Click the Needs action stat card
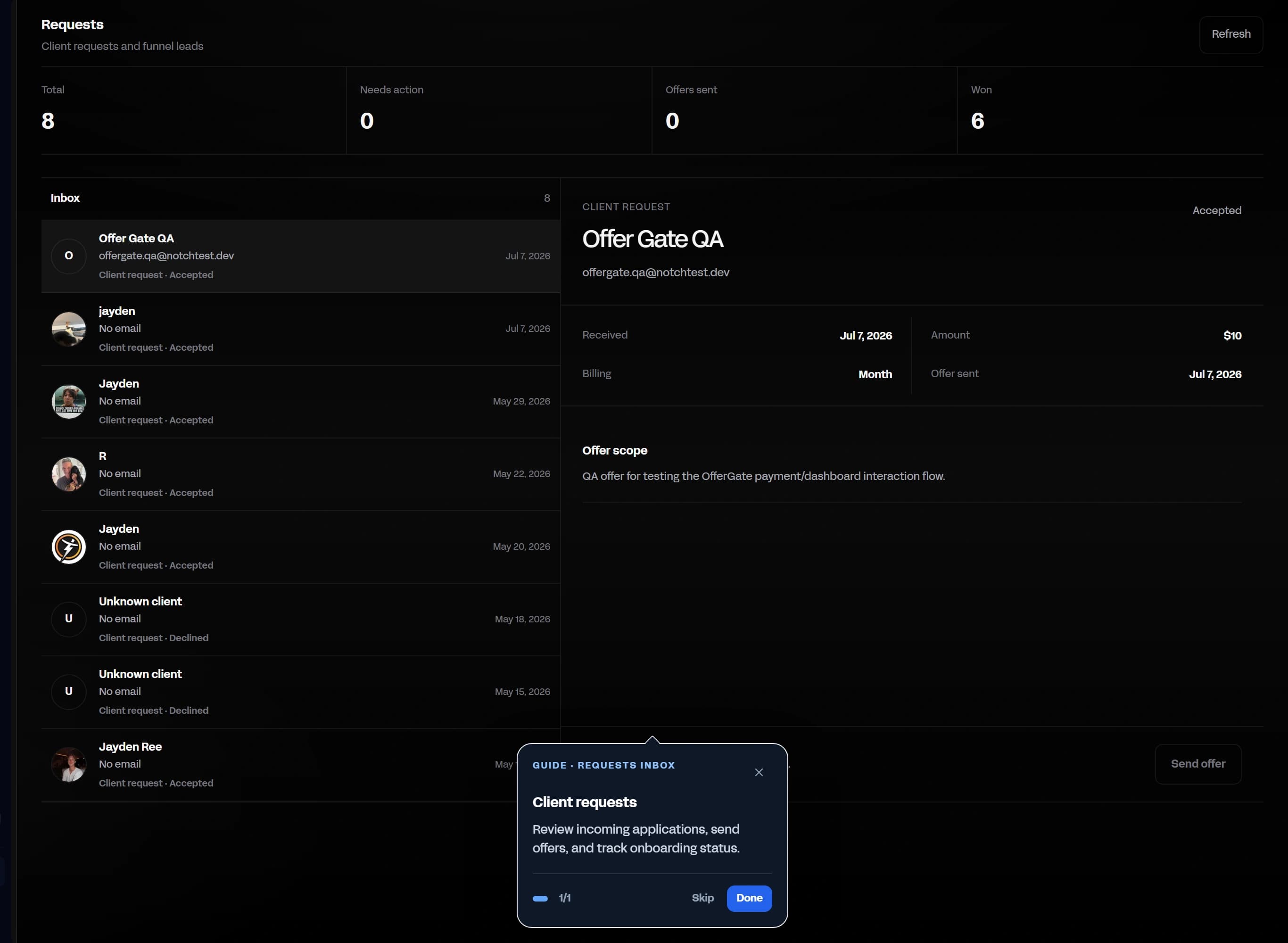 pos(499,110)
